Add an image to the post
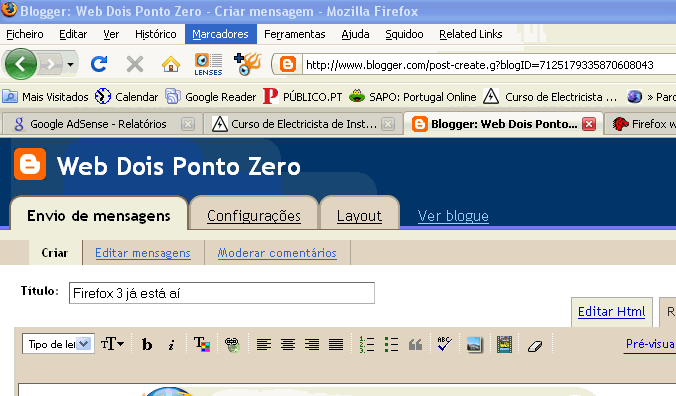The height and width of the screenshot is (396, 676). point(474,344)
